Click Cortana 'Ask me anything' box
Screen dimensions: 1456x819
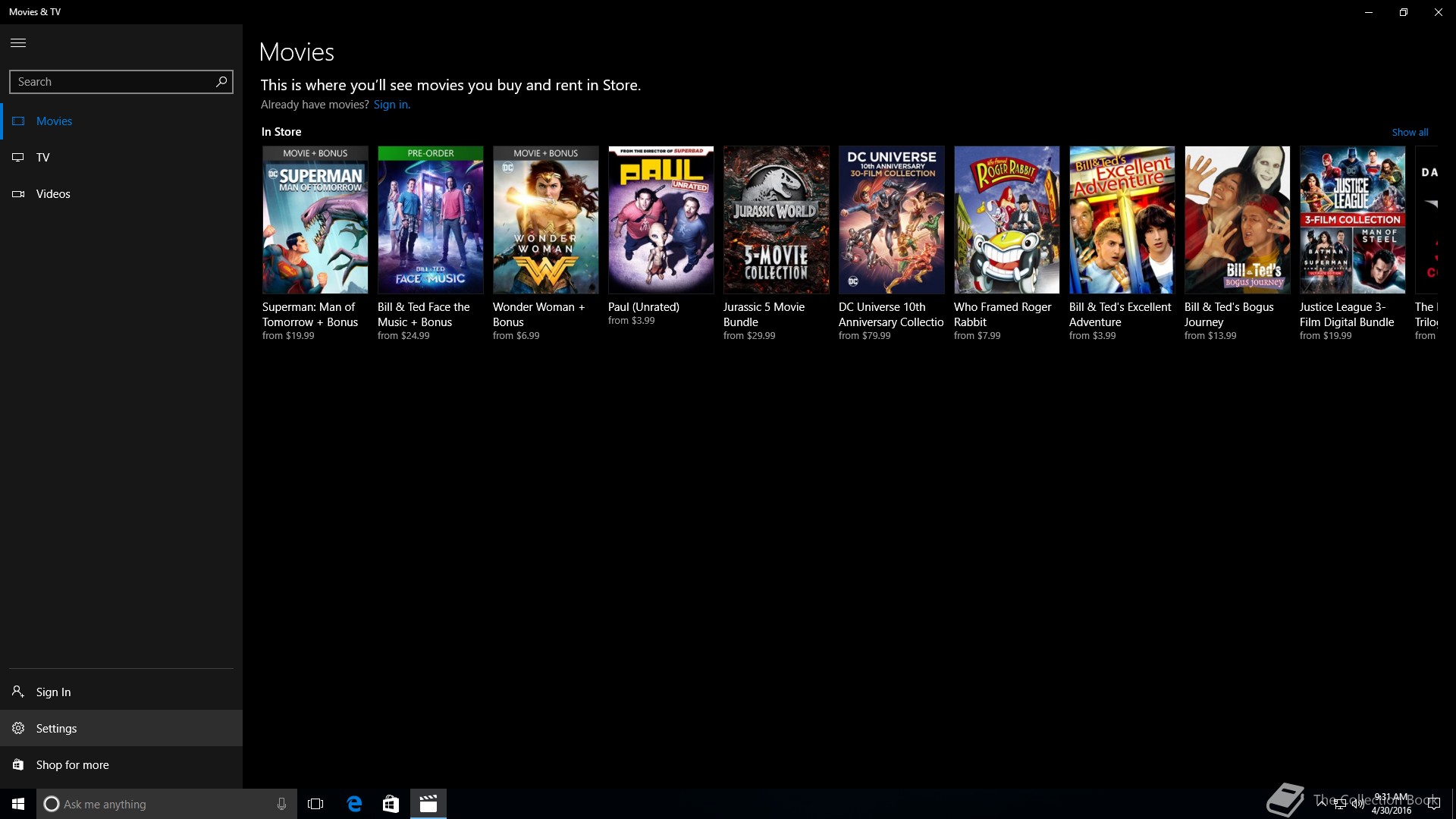pyautogui.click(x=168, y=804)
